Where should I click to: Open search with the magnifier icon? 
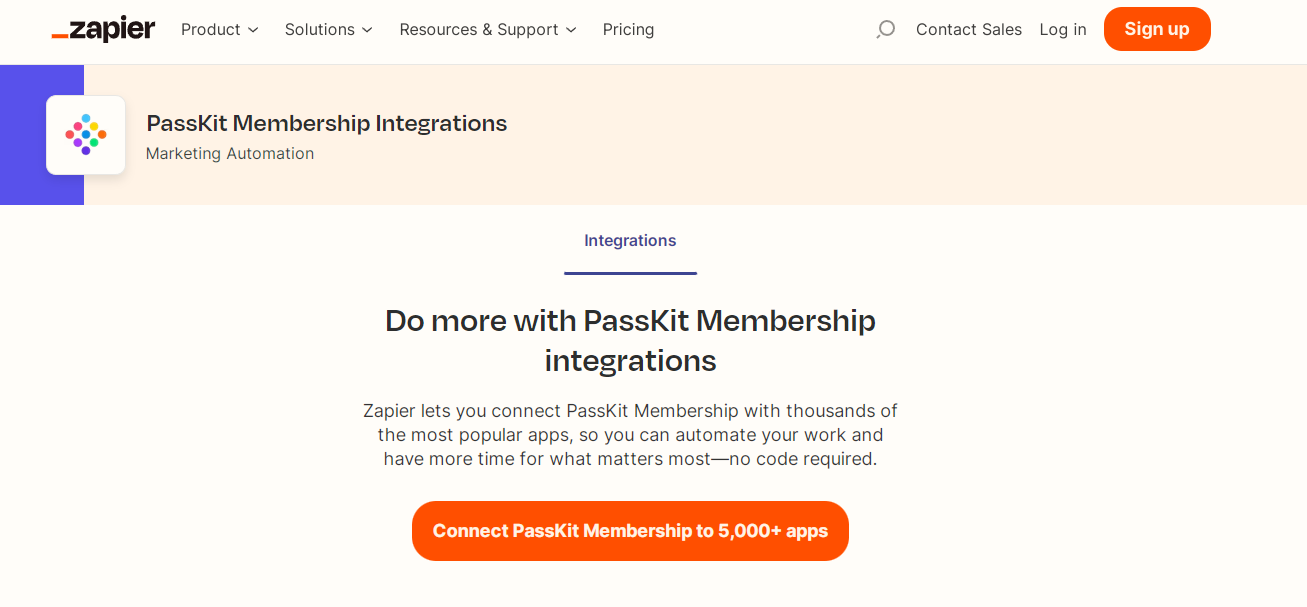885,30
